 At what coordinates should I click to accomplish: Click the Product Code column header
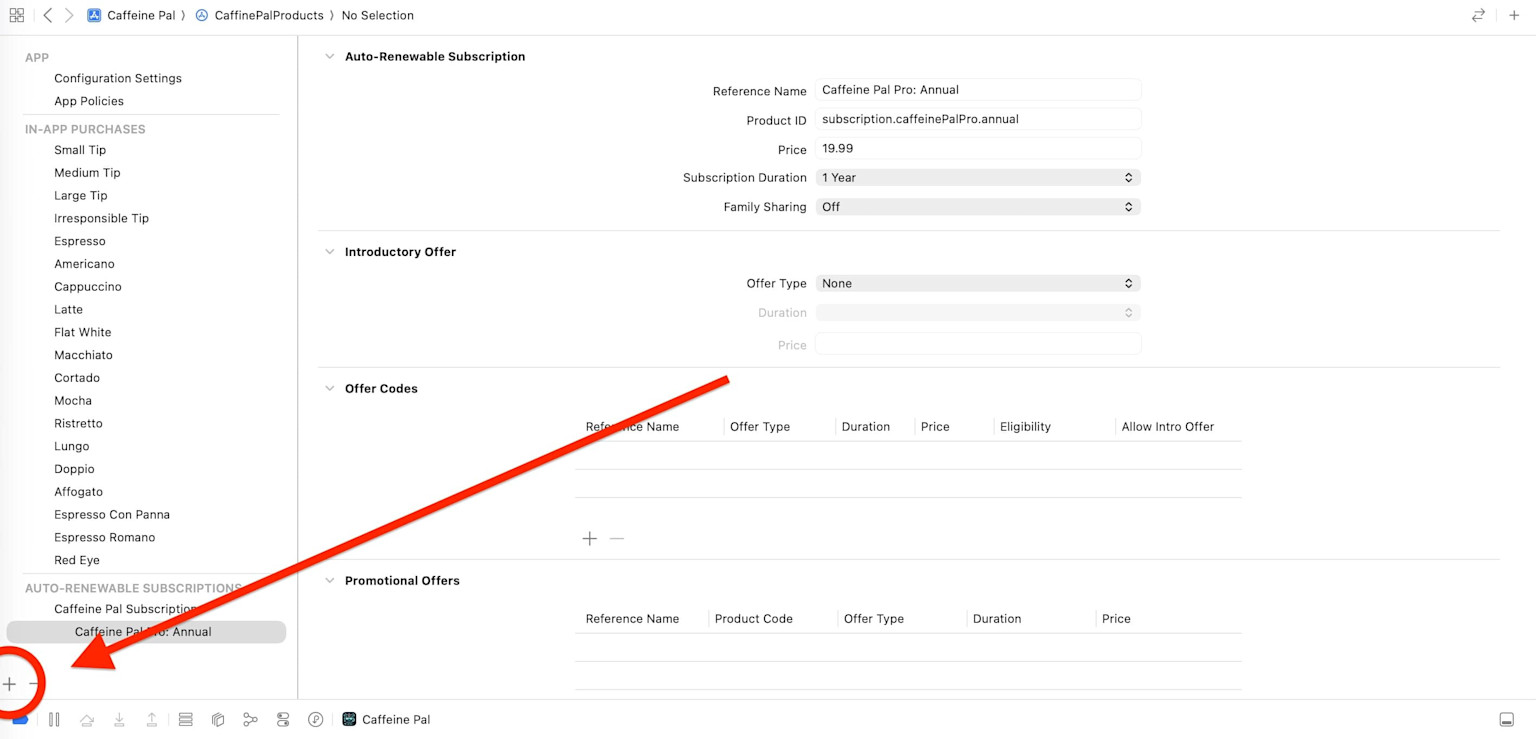click(754, 619)
